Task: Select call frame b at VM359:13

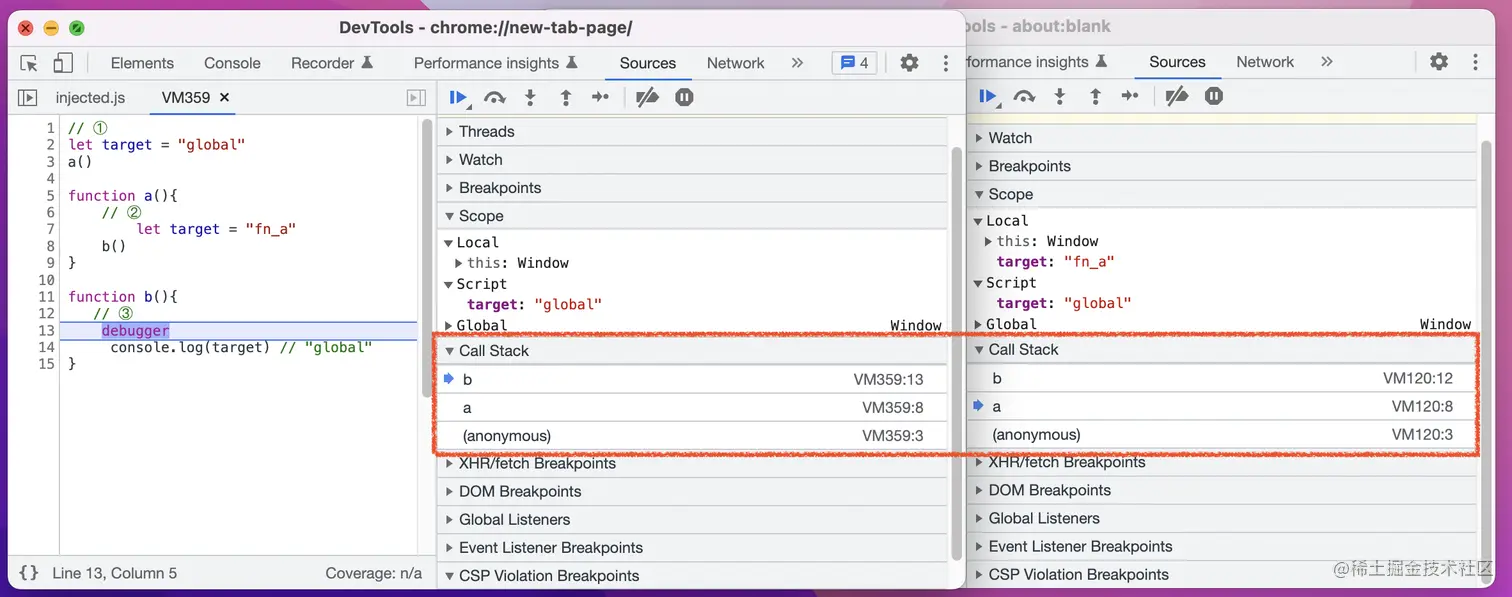Action: [692, 379]
